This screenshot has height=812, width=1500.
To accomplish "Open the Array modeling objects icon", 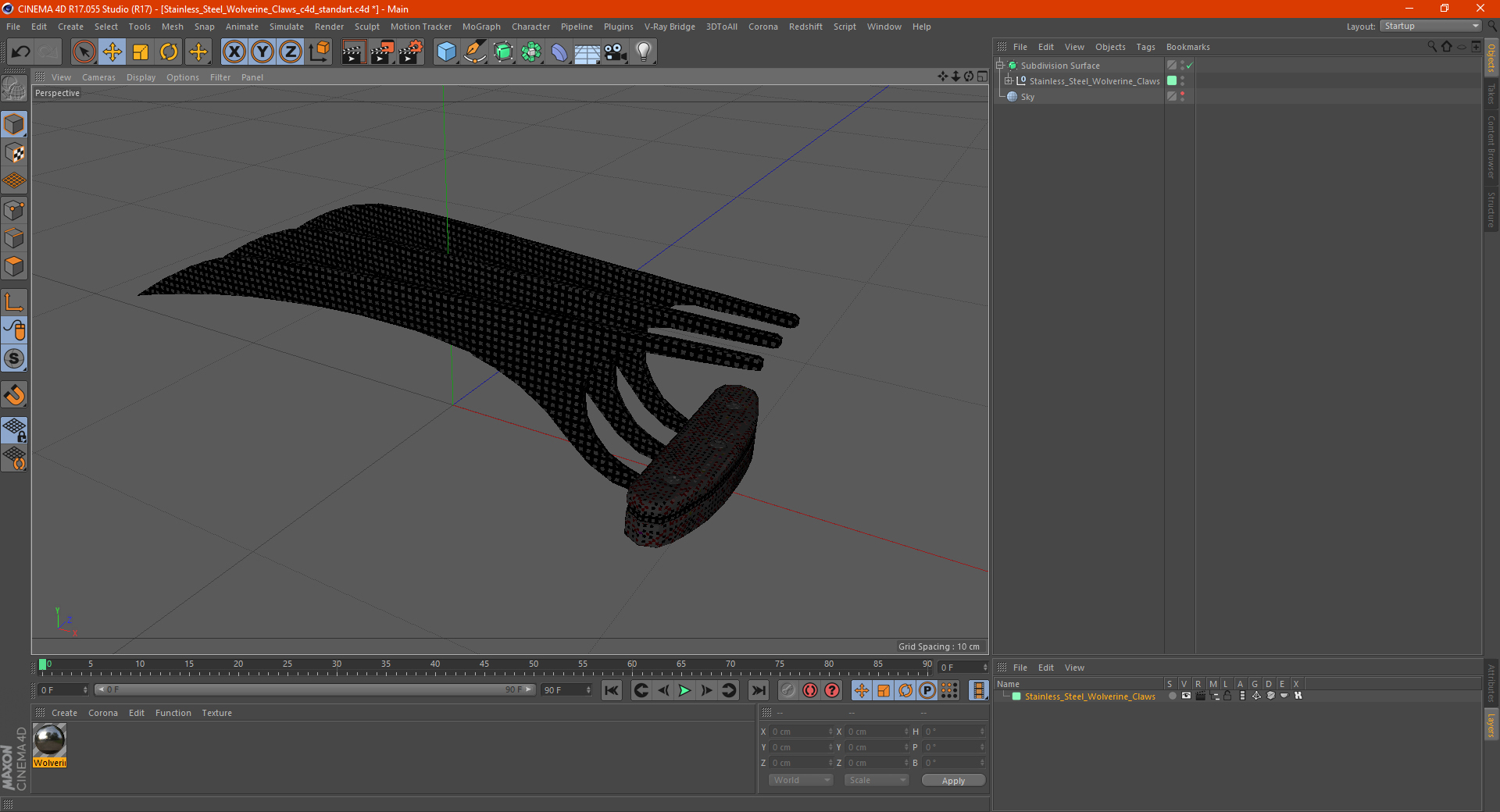I will [x=531, y=52].
